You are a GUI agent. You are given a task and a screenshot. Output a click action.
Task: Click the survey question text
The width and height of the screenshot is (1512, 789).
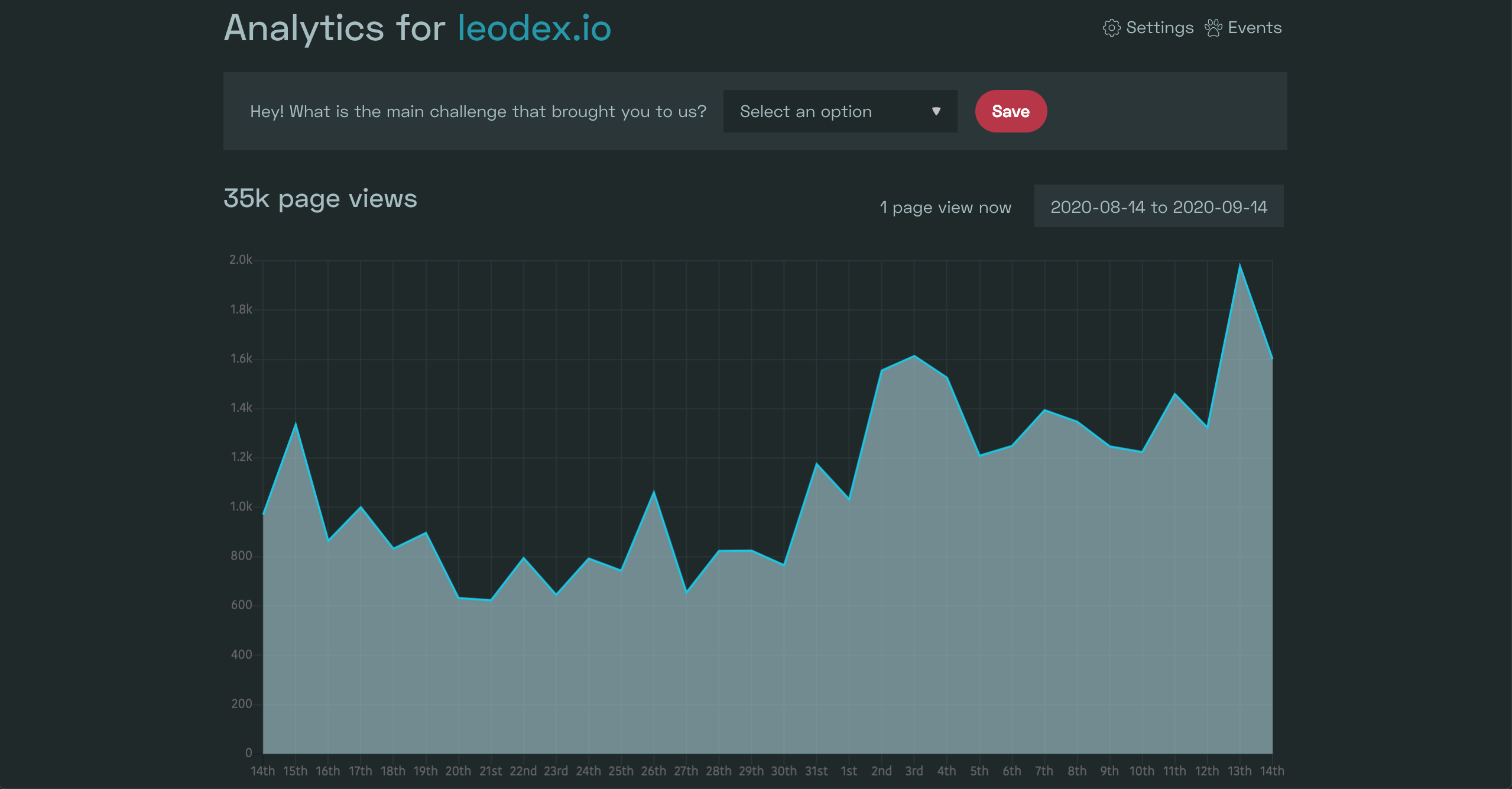[x=478, y=111]
